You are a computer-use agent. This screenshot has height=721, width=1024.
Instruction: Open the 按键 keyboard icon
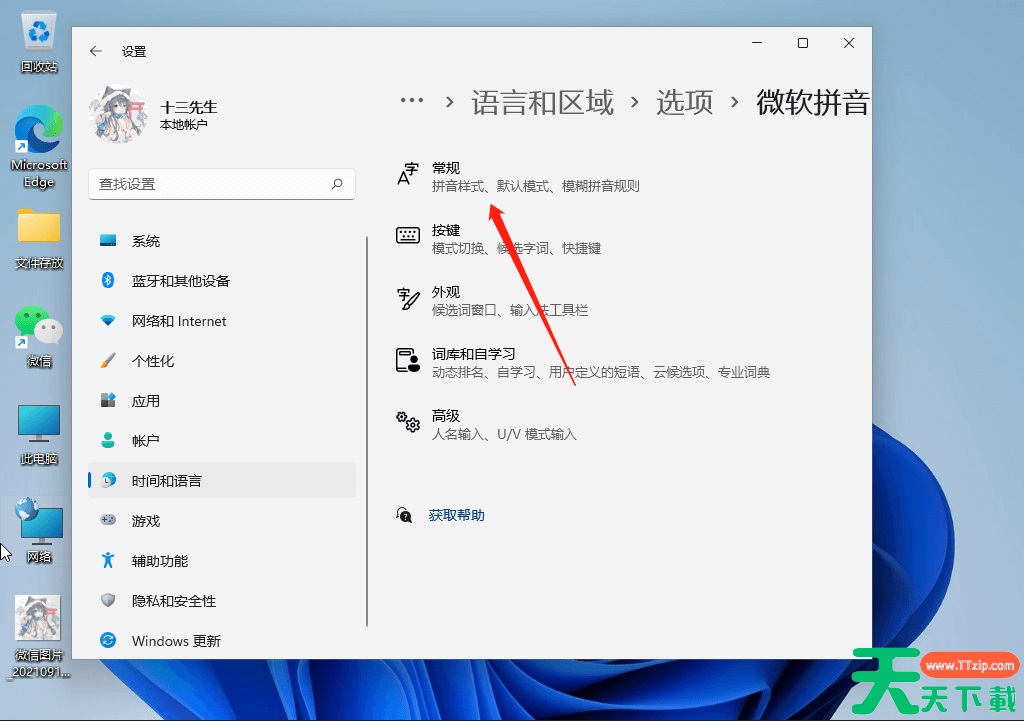tap(408, 235)
